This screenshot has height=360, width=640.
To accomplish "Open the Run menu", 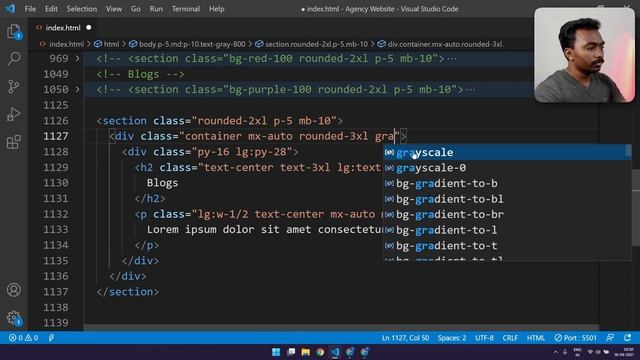I will (x=156, y=9).
